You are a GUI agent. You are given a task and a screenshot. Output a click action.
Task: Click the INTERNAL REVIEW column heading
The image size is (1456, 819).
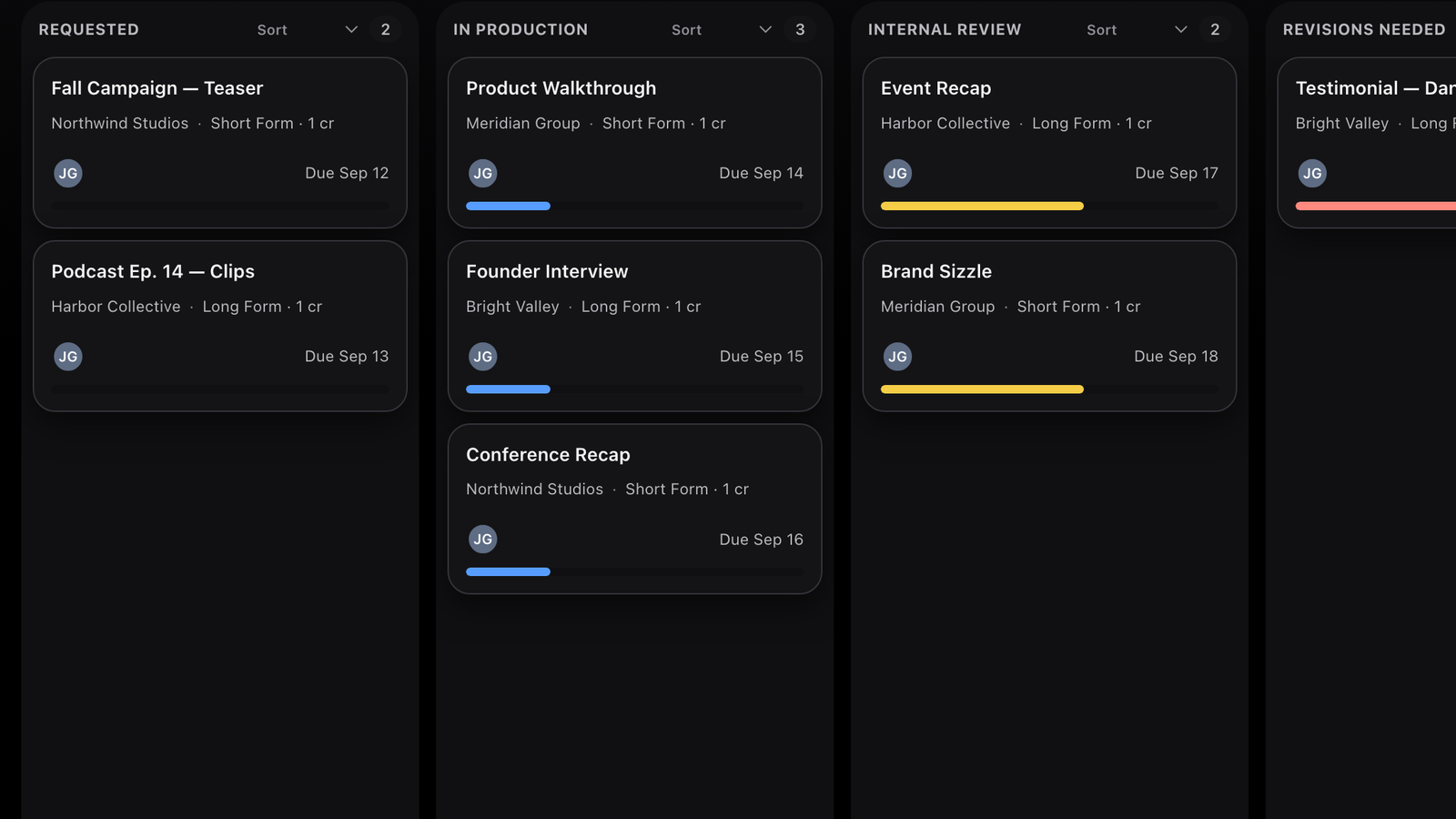[x=945, y=30]
